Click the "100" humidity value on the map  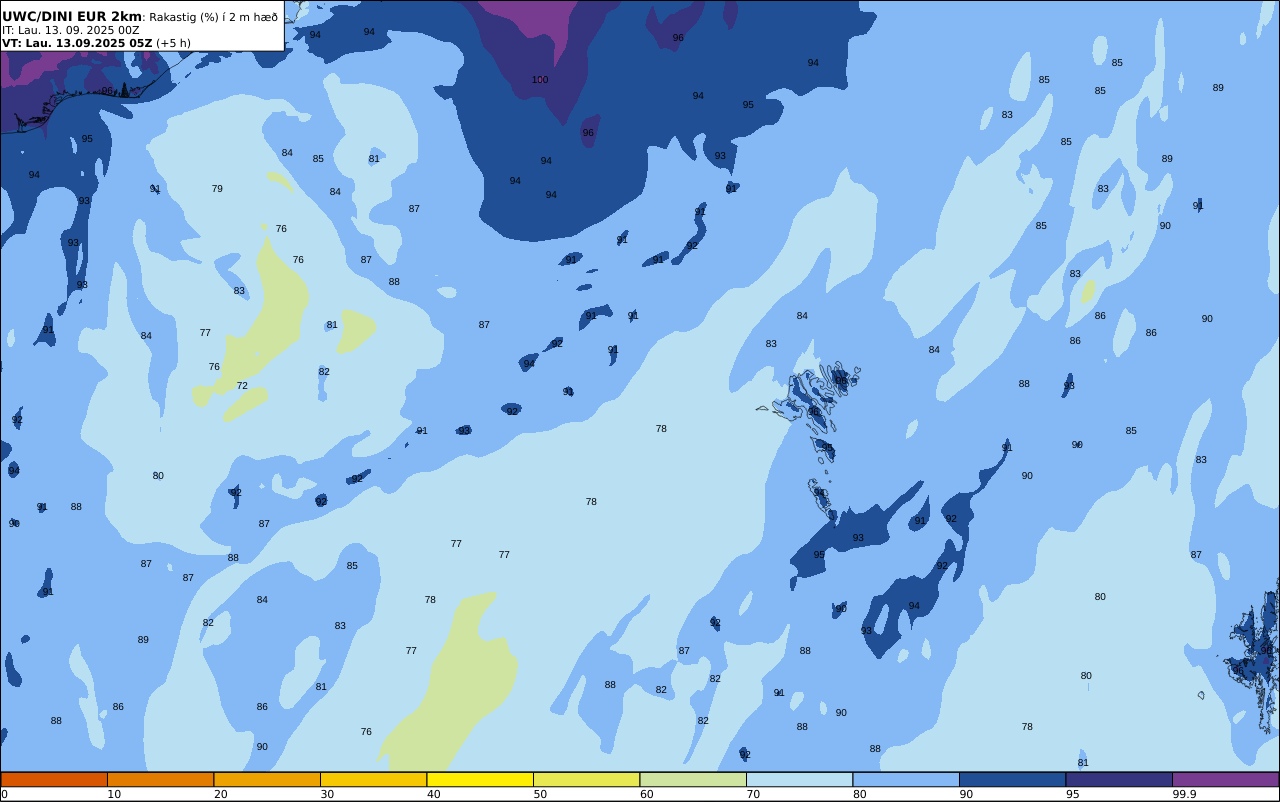point(540,80)
